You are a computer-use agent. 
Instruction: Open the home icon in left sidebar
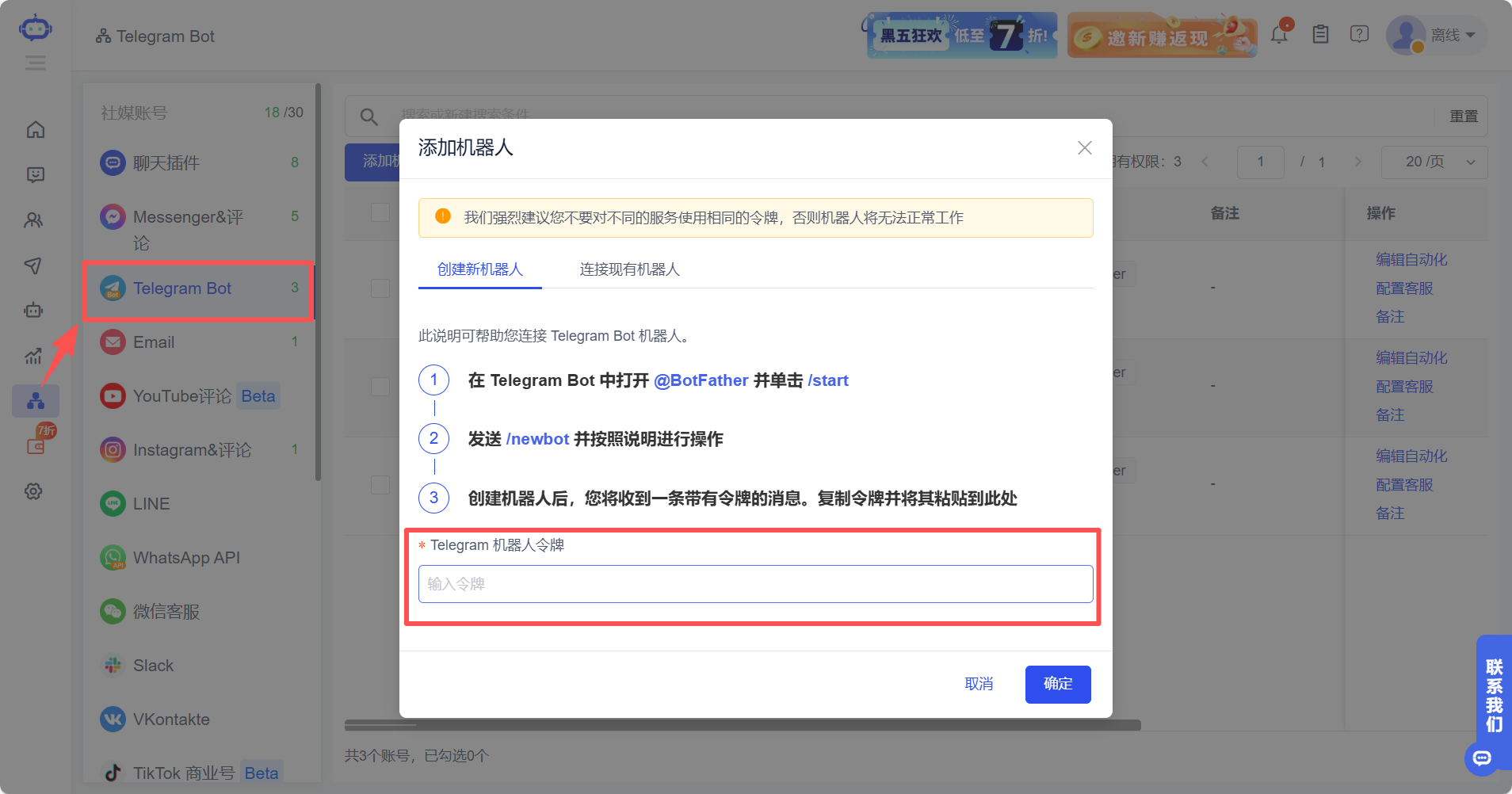click(x=36, y=129)
